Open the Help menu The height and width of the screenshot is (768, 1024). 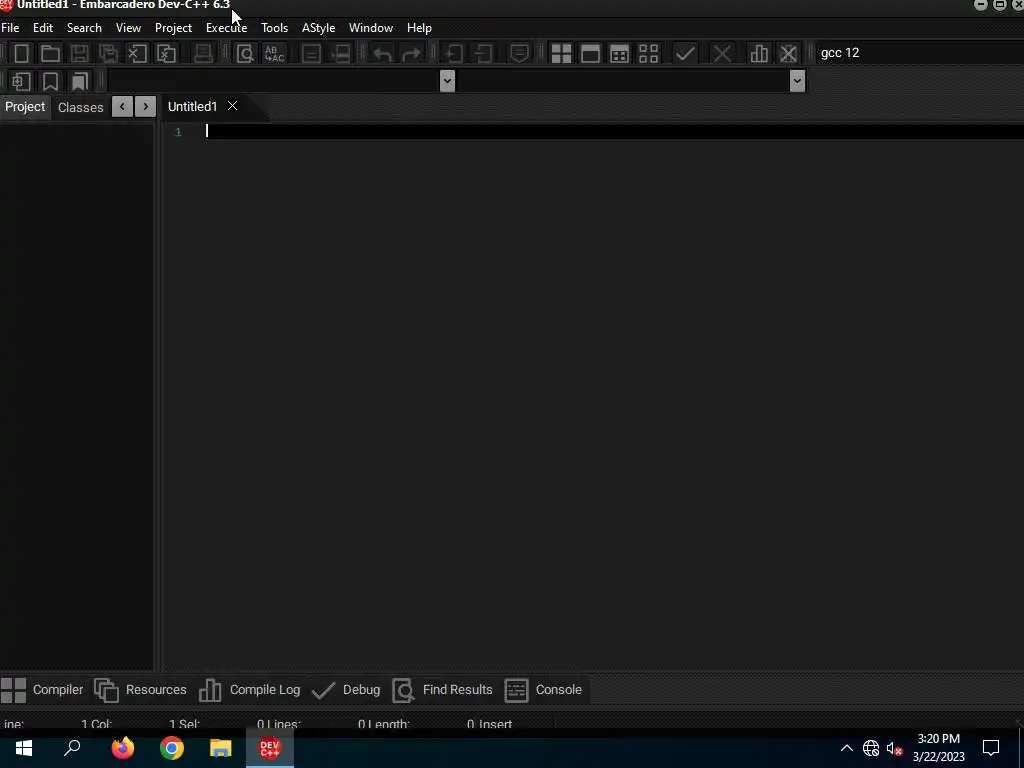419,27
